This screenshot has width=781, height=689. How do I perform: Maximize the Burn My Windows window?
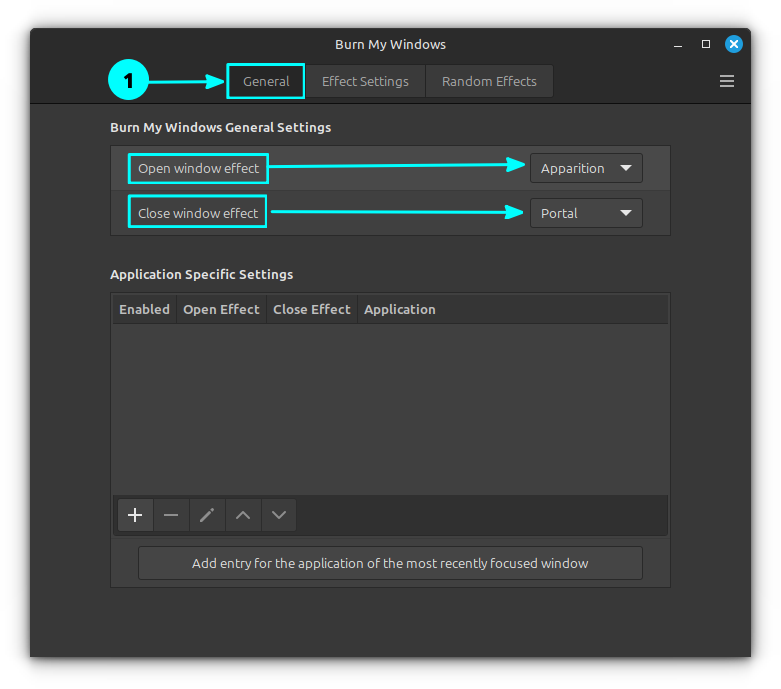click(x=705, y=44)
